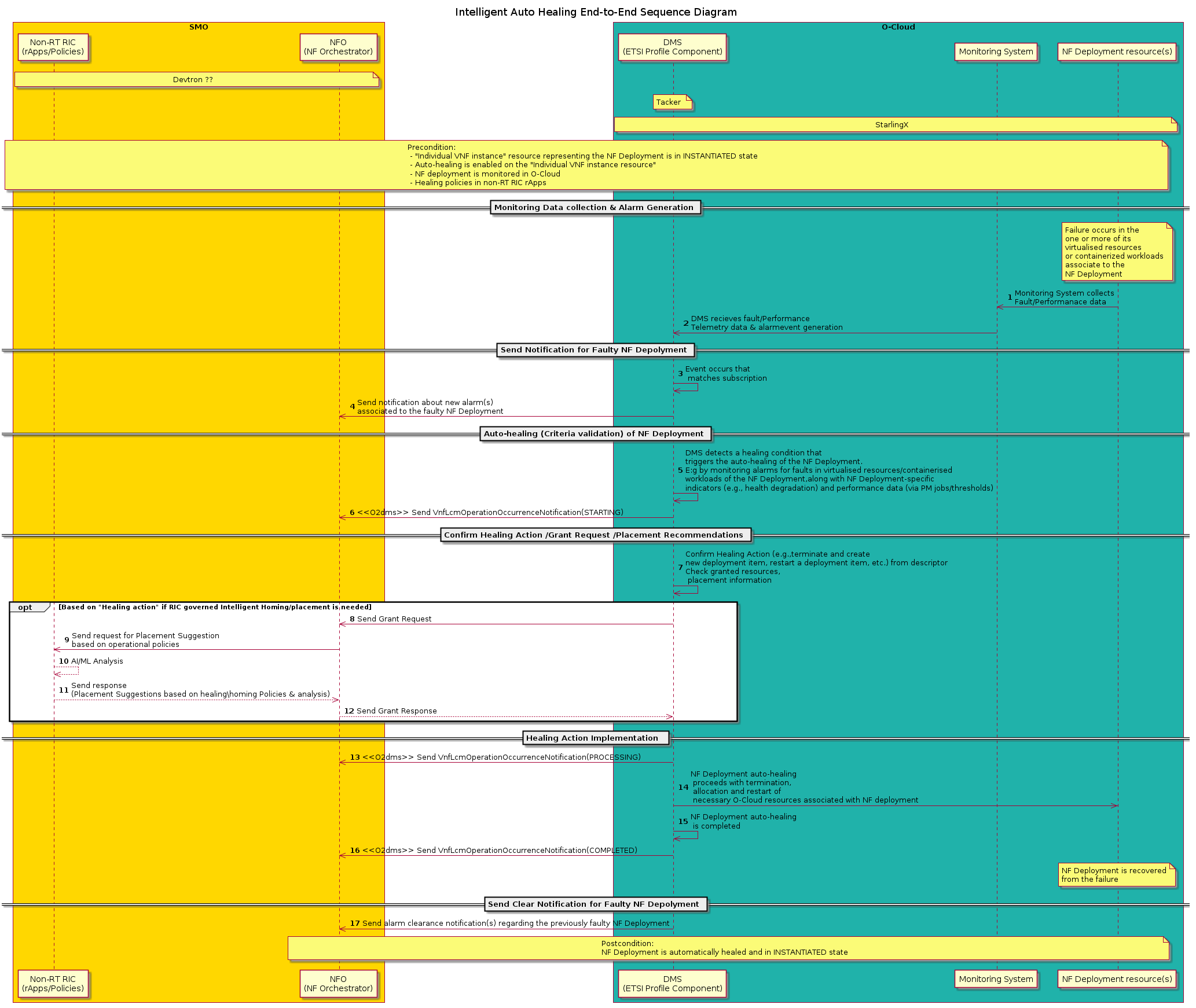Image resolution: width=1196 pixels, height=1008 pixels.
Task: Click the Tacker note
Action: tap(672, 102)
